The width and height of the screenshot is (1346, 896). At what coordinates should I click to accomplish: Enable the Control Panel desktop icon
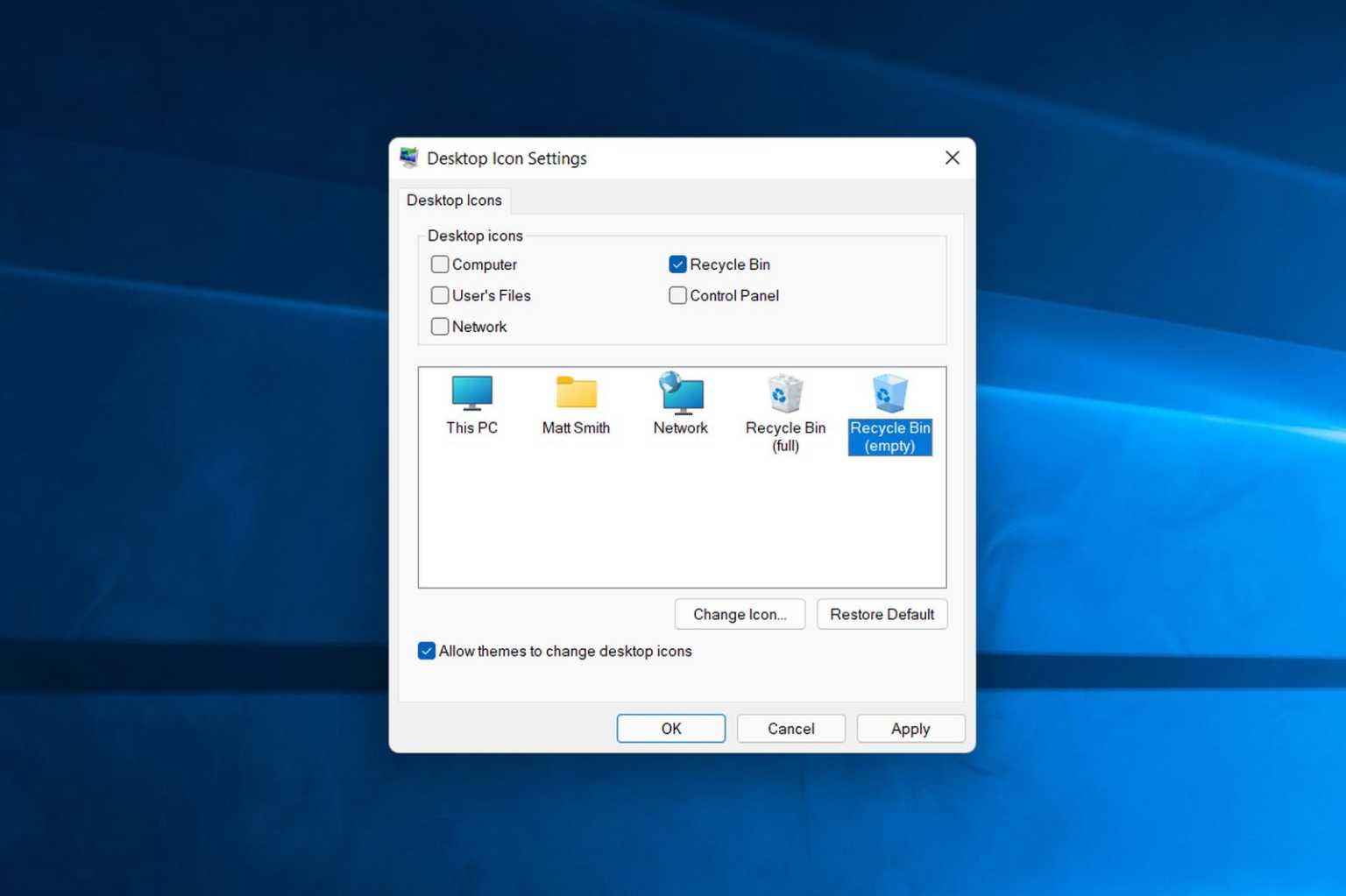pyautogui.click(x=677, y=295)
